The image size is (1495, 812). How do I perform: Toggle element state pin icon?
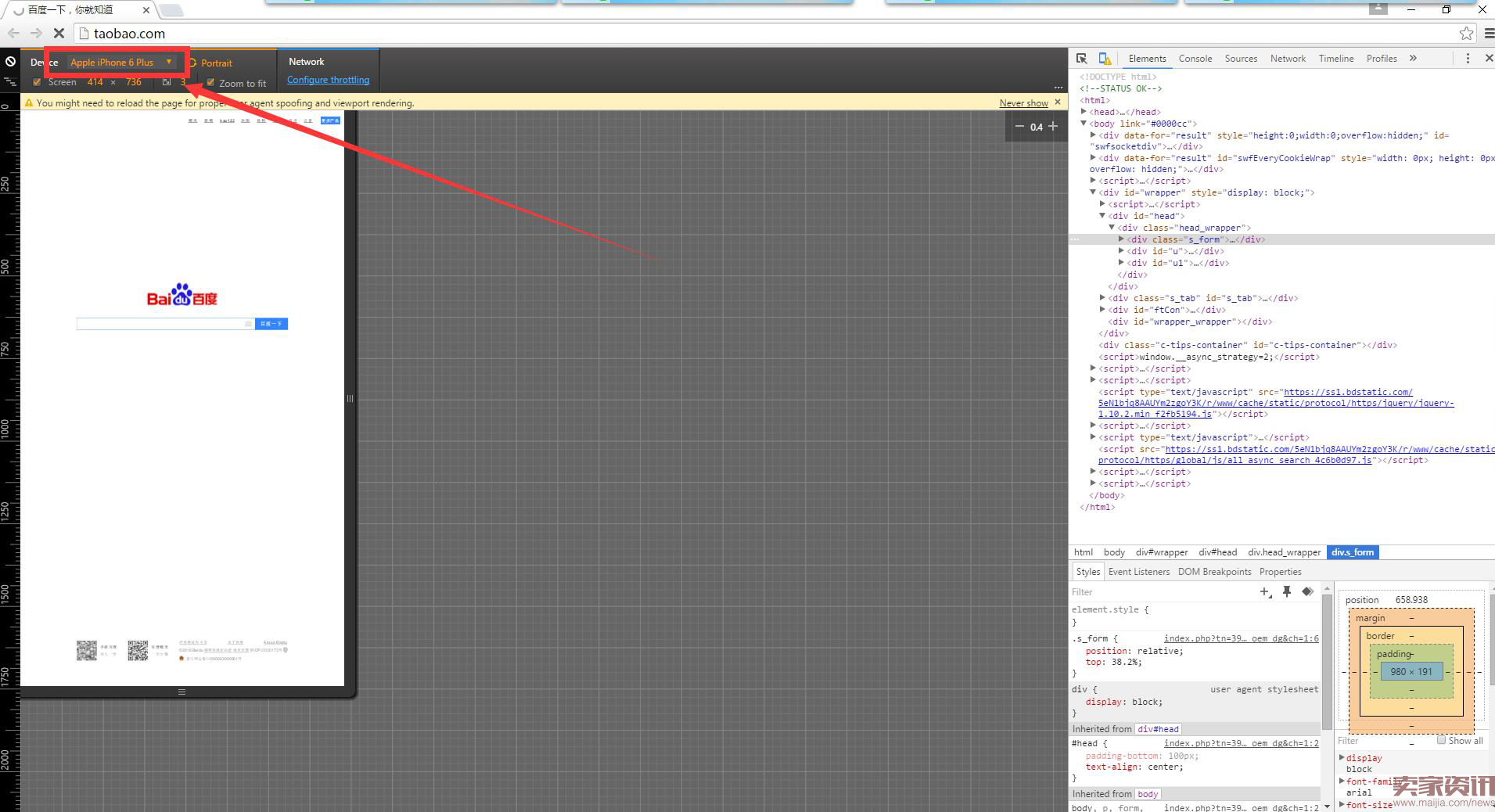[1287, 591]
